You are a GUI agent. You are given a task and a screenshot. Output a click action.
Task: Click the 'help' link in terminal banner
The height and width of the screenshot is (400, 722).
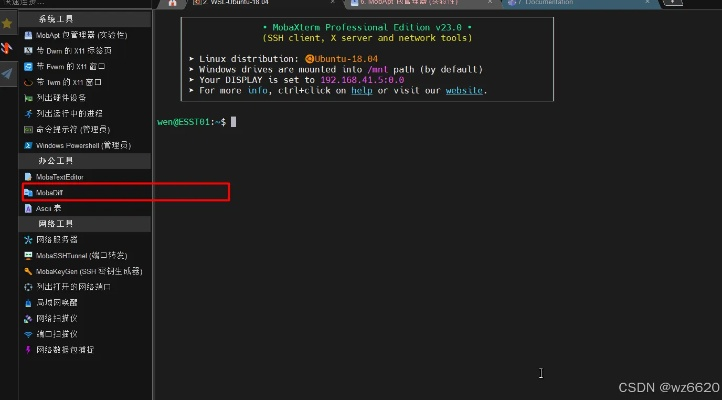click(359, 90)
